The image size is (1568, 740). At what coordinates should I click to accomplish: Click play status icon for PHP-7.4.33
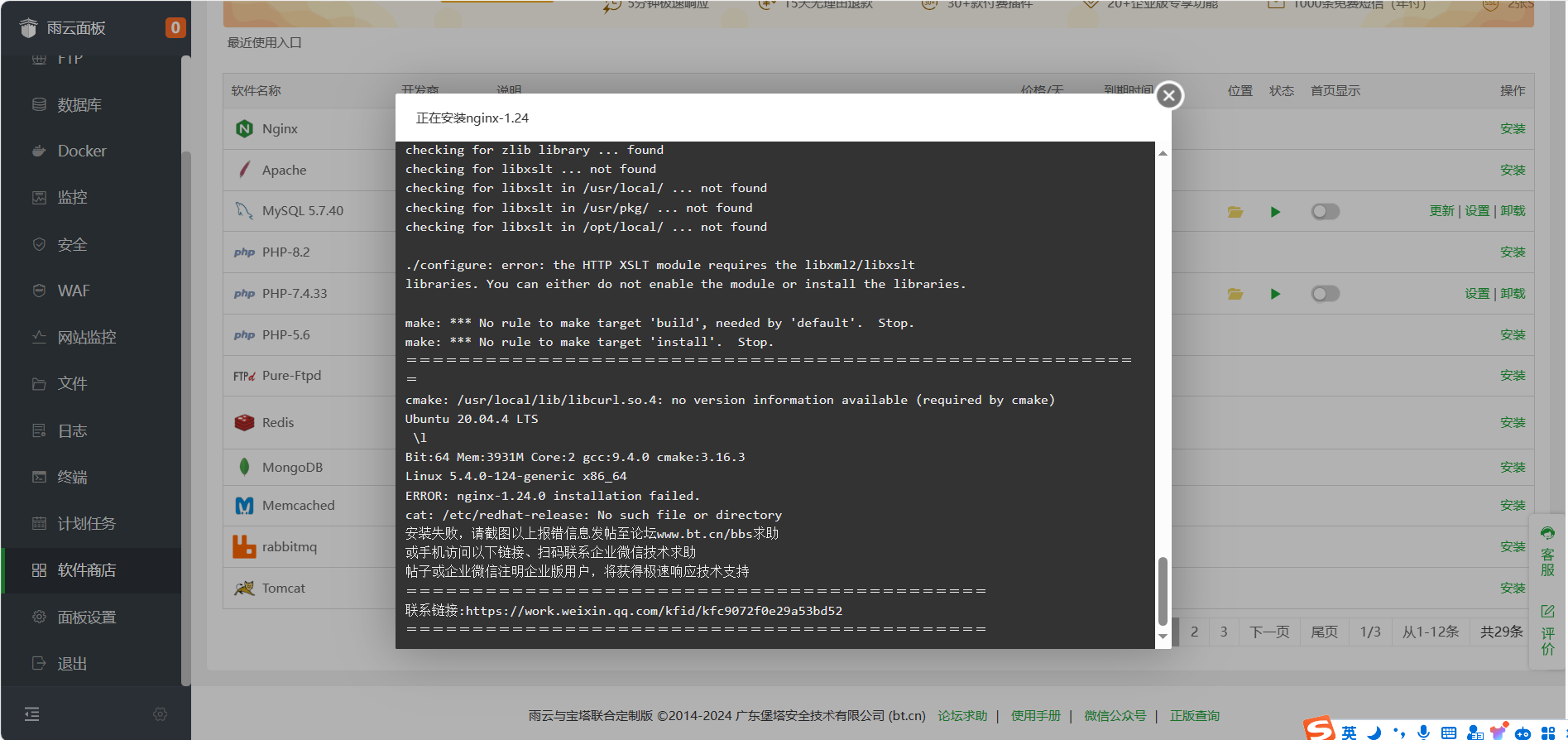[1275, 294]
